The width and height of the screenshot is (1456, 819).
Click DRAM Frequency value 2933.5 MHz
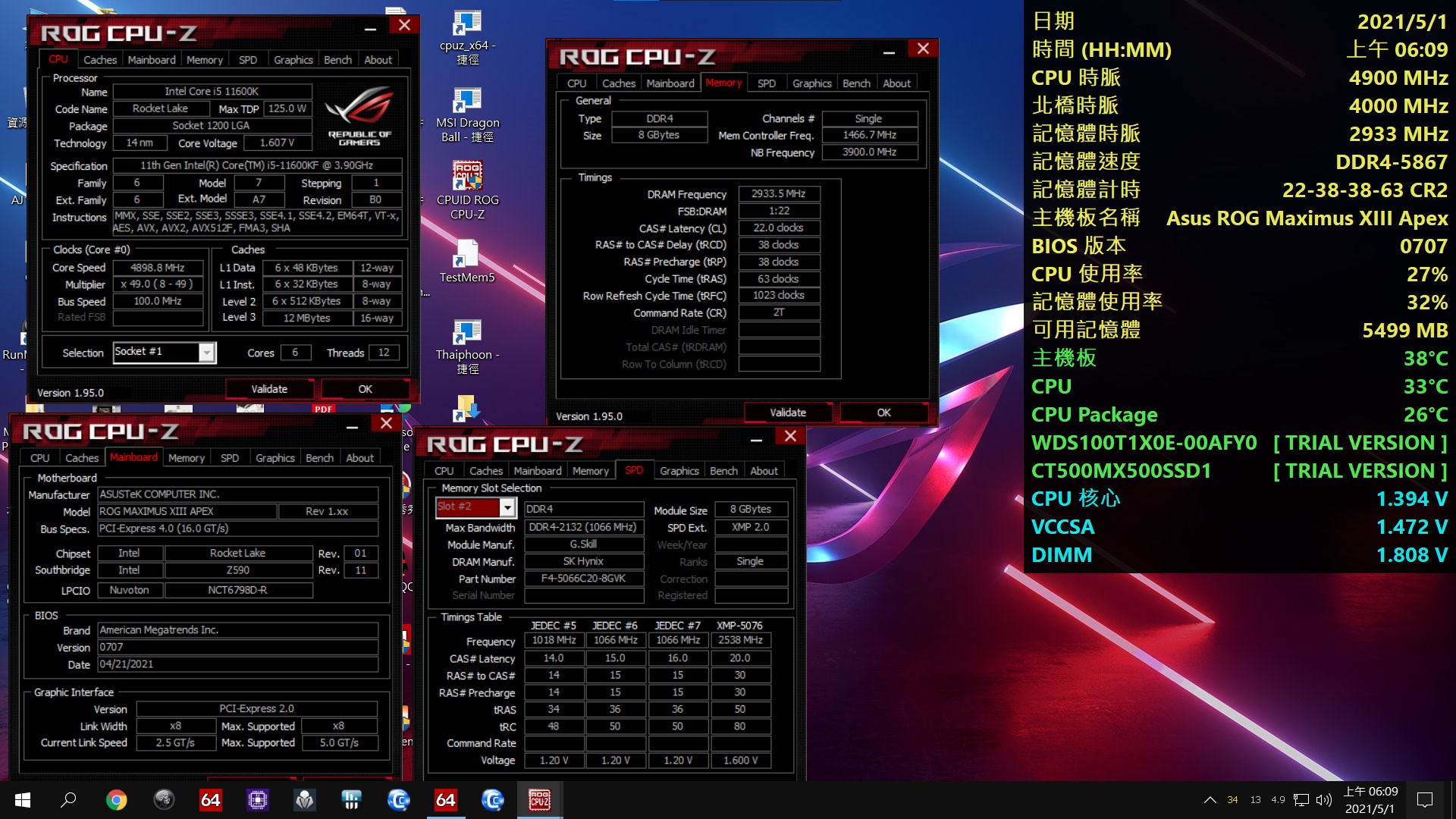[x=779, y=194]
